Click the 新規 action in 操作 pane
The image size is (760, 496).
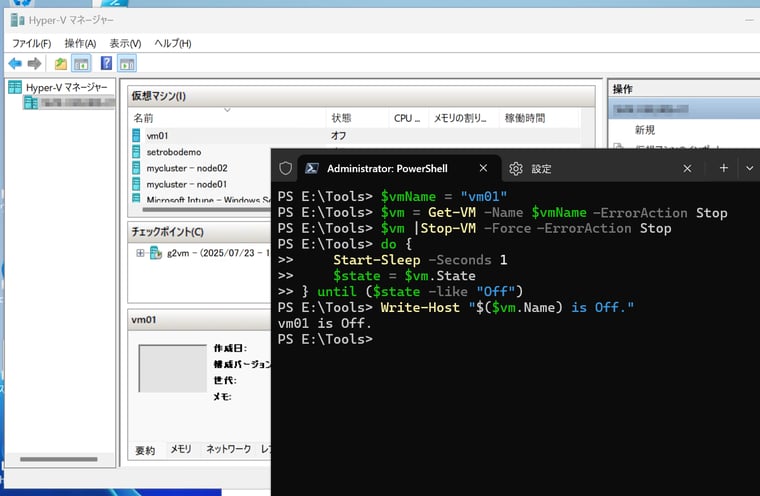point(645,130)
